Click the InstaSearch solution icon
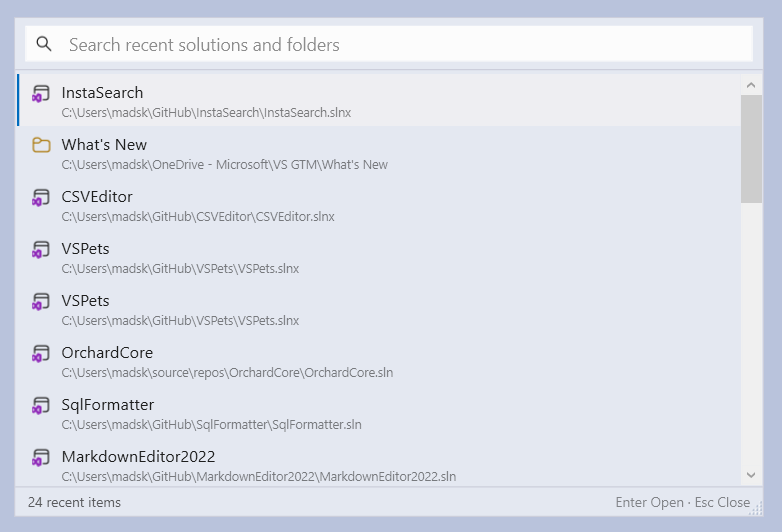Screen dimensions: 782x532 pos(41,94)
